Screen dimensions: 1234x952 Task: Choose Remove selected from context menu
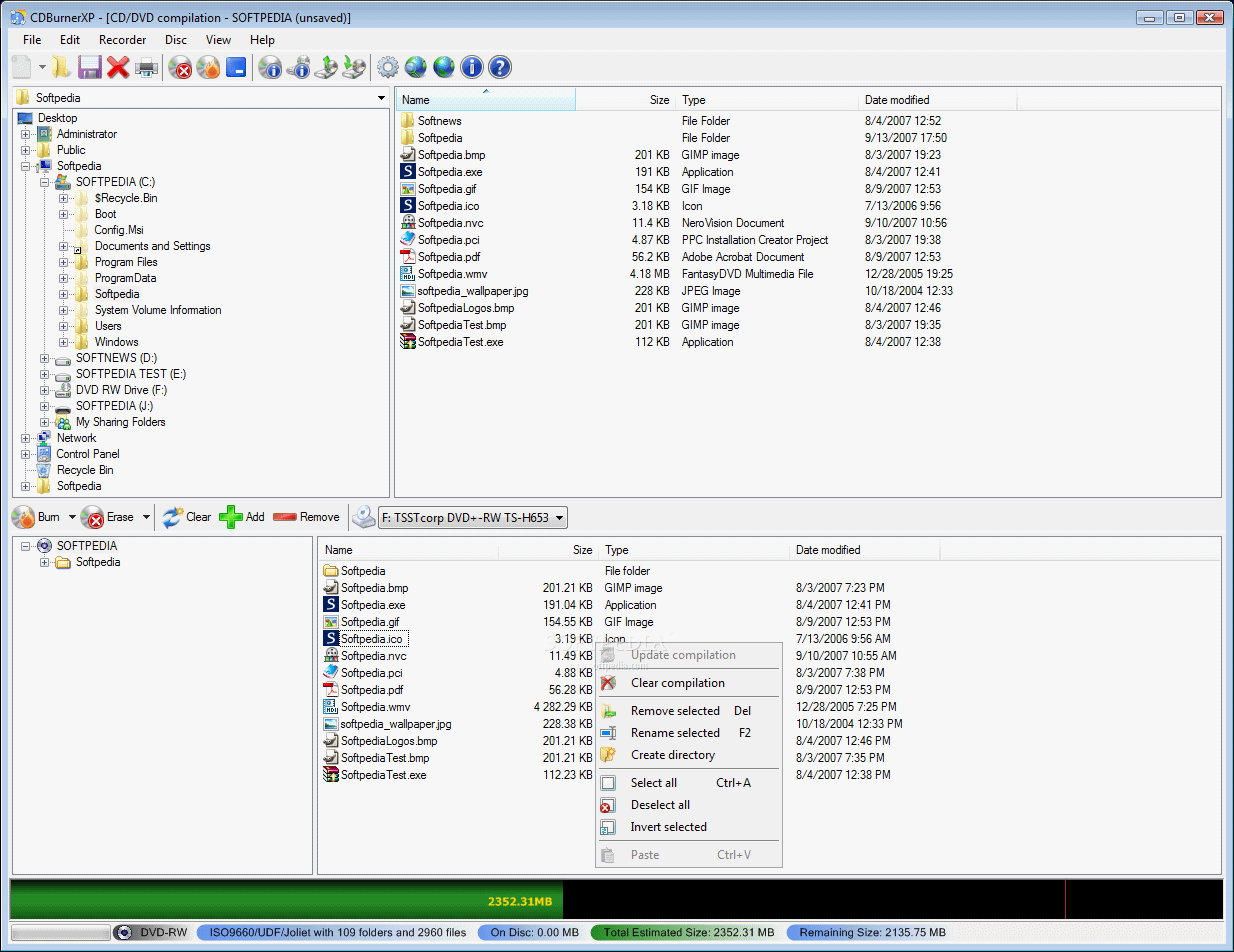(688, 711)
